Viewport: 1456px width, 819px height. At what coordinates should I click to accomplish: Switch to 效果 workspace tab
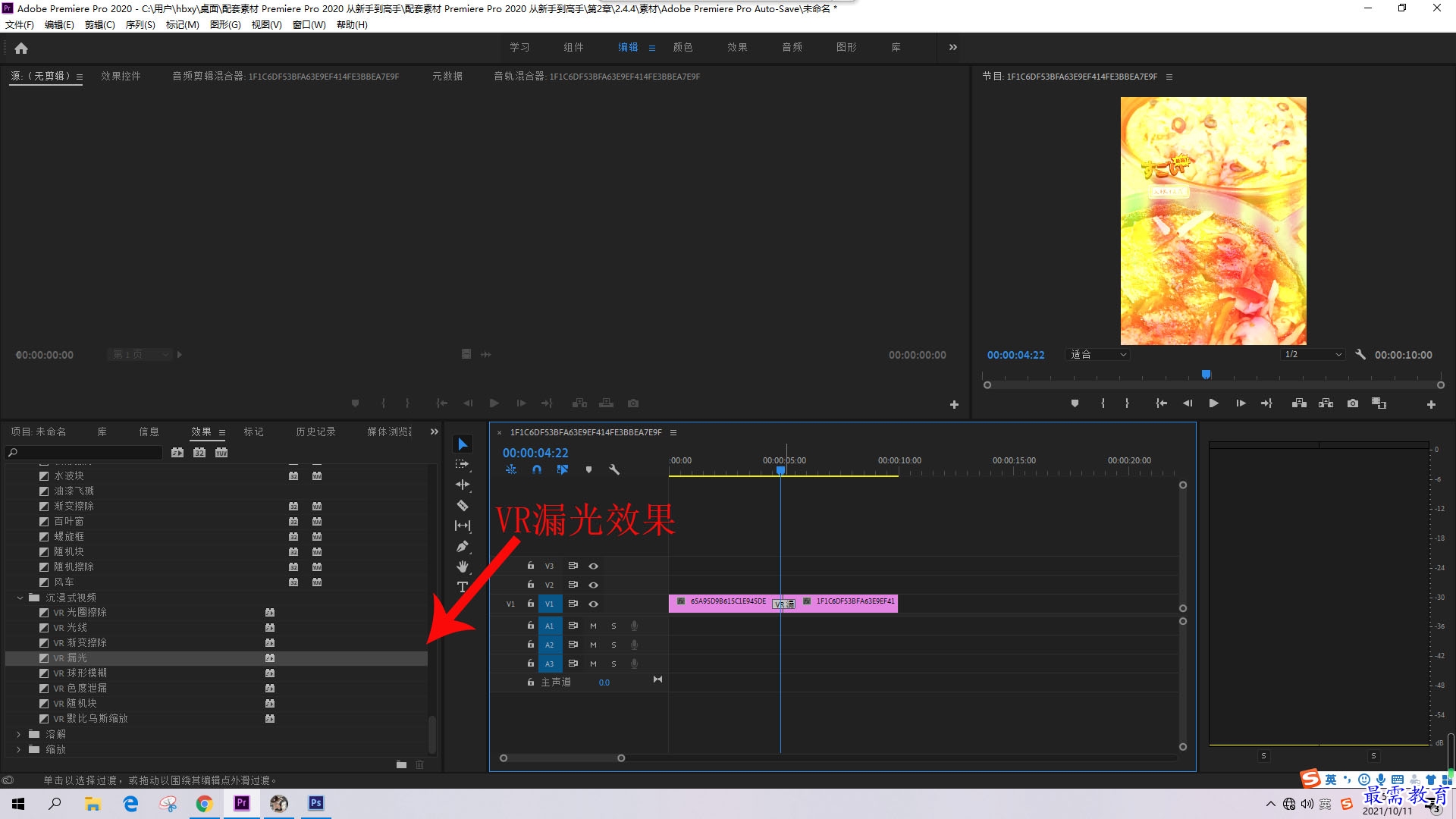click(x=737, y=47)
